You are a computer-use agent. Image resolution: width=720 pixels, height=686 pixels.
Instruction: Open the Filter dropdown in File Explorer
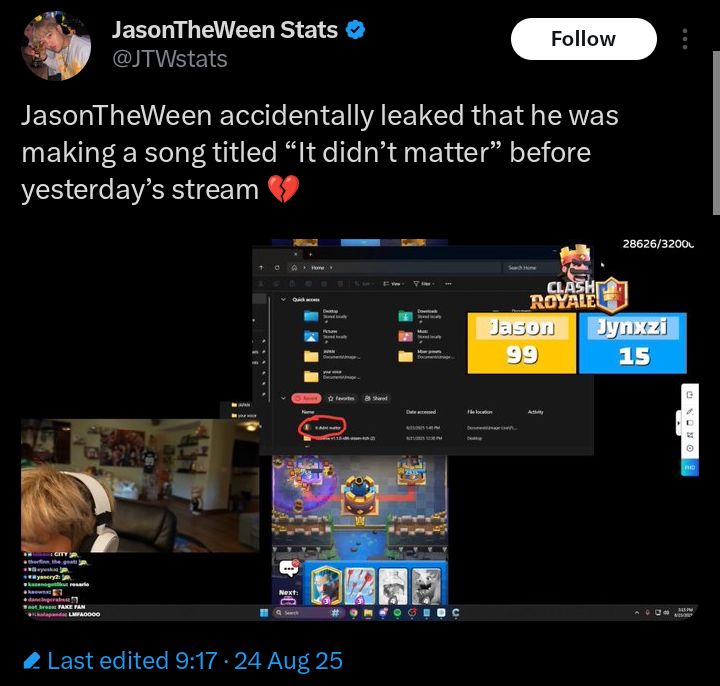point(424,284)
